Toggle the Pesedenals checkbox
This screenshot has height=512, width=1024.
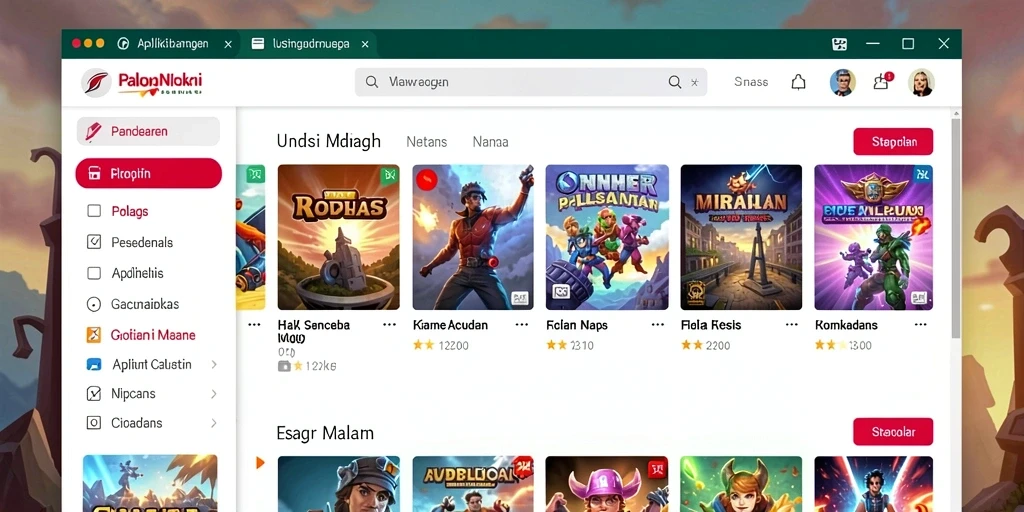(x=94, y=242)
